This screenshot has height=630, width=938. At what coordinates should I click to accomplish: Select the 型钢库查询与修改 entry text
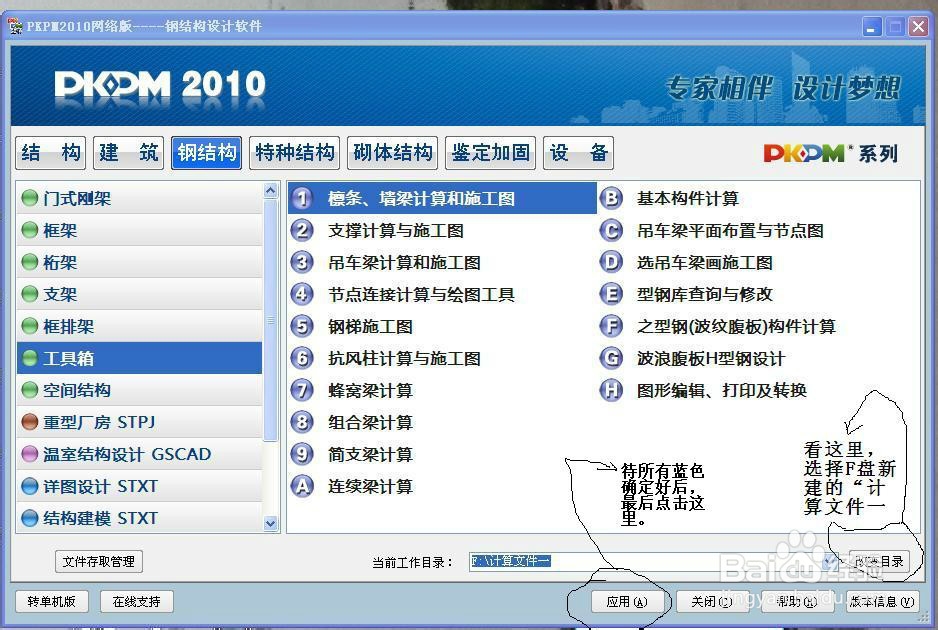pyautogui.click(x=705, y=294)
